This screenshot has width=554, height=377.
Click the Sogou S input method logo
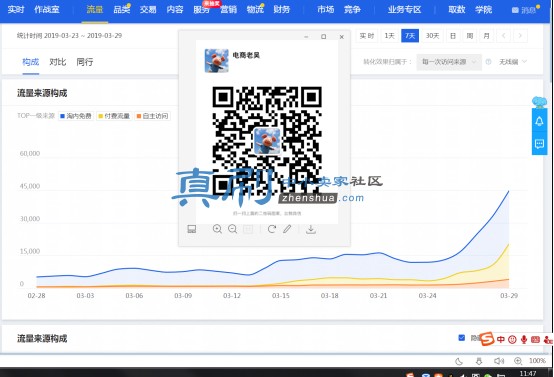tap(487, 339)
